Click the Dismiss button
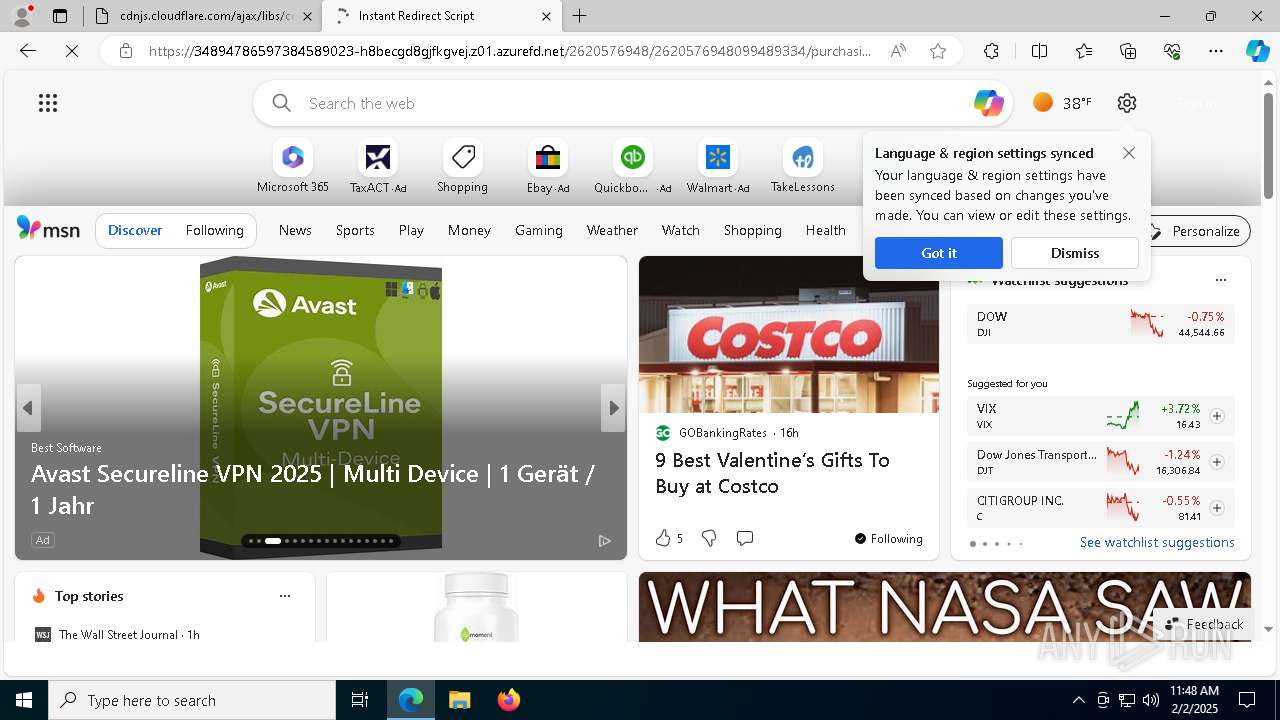The height and width of the screenshot is (720, 1280). tap(1075, 253)
